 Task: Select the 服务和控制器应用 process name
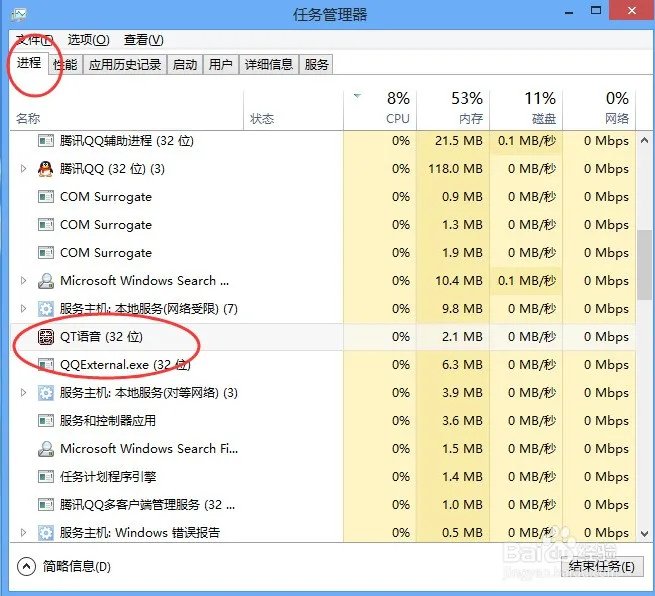click(108, 421)
